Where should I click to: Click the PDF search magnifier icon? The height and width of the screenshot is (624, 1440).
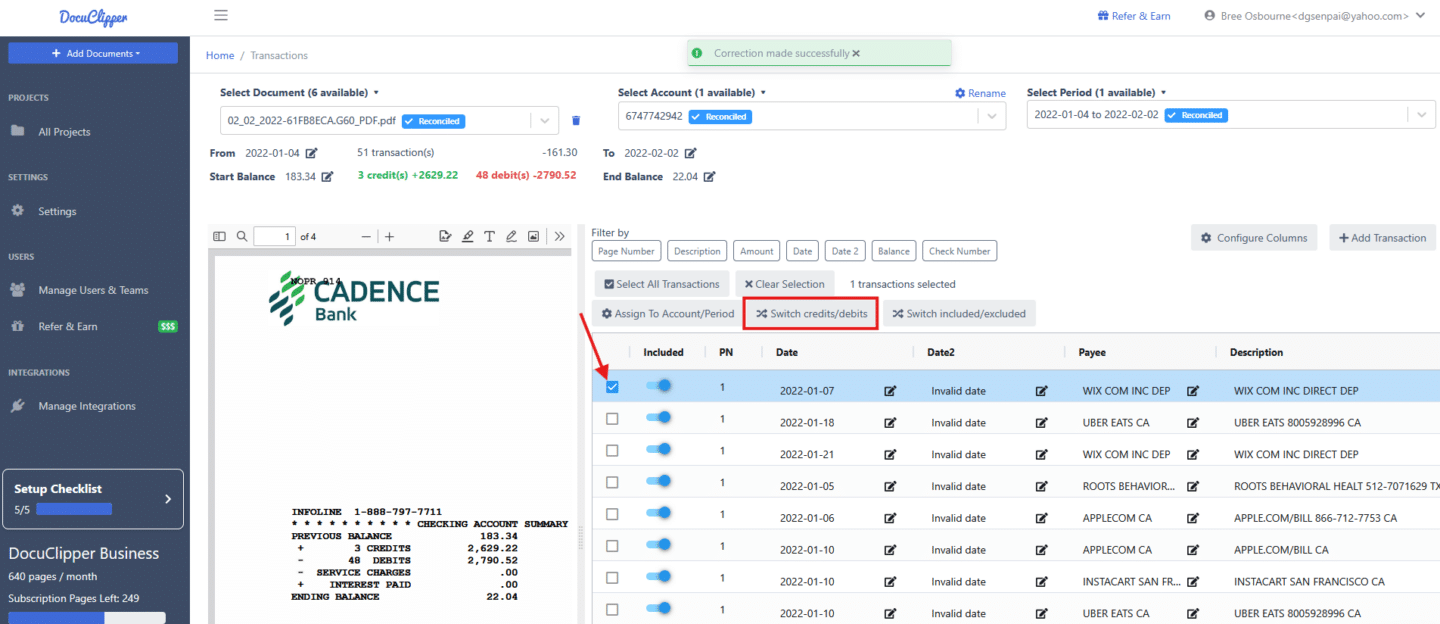(242, 237)
